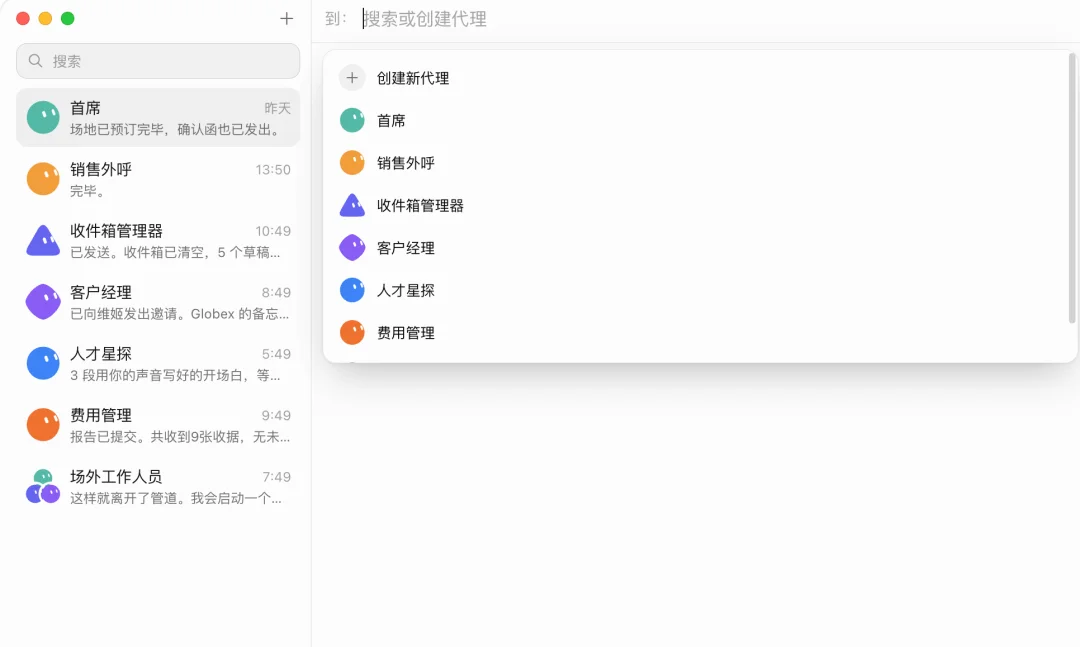1080x647 pixels.
Task: Click 费用管理 avatar in dropdown
Action: tap(352, 333)
